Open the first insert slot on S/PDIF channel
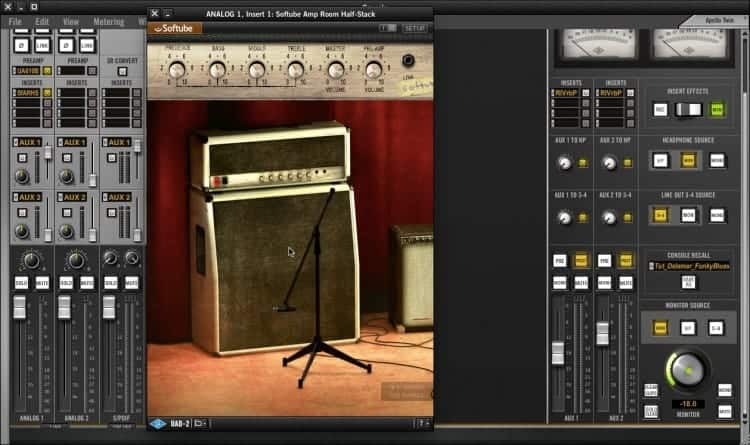Screen dimensions: 750x445 (116, 92)
